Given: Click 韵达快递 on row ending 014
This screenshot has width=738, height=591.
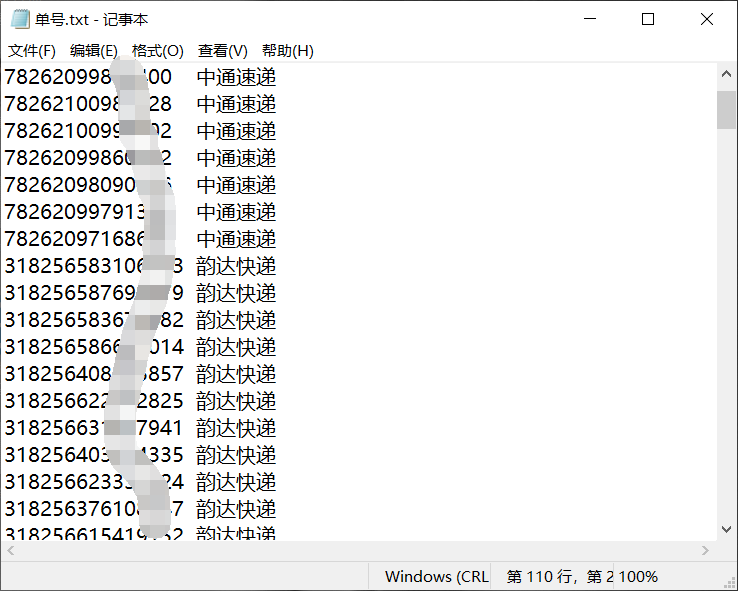Looking at the screenshot, I should click(x=236, y=347).
